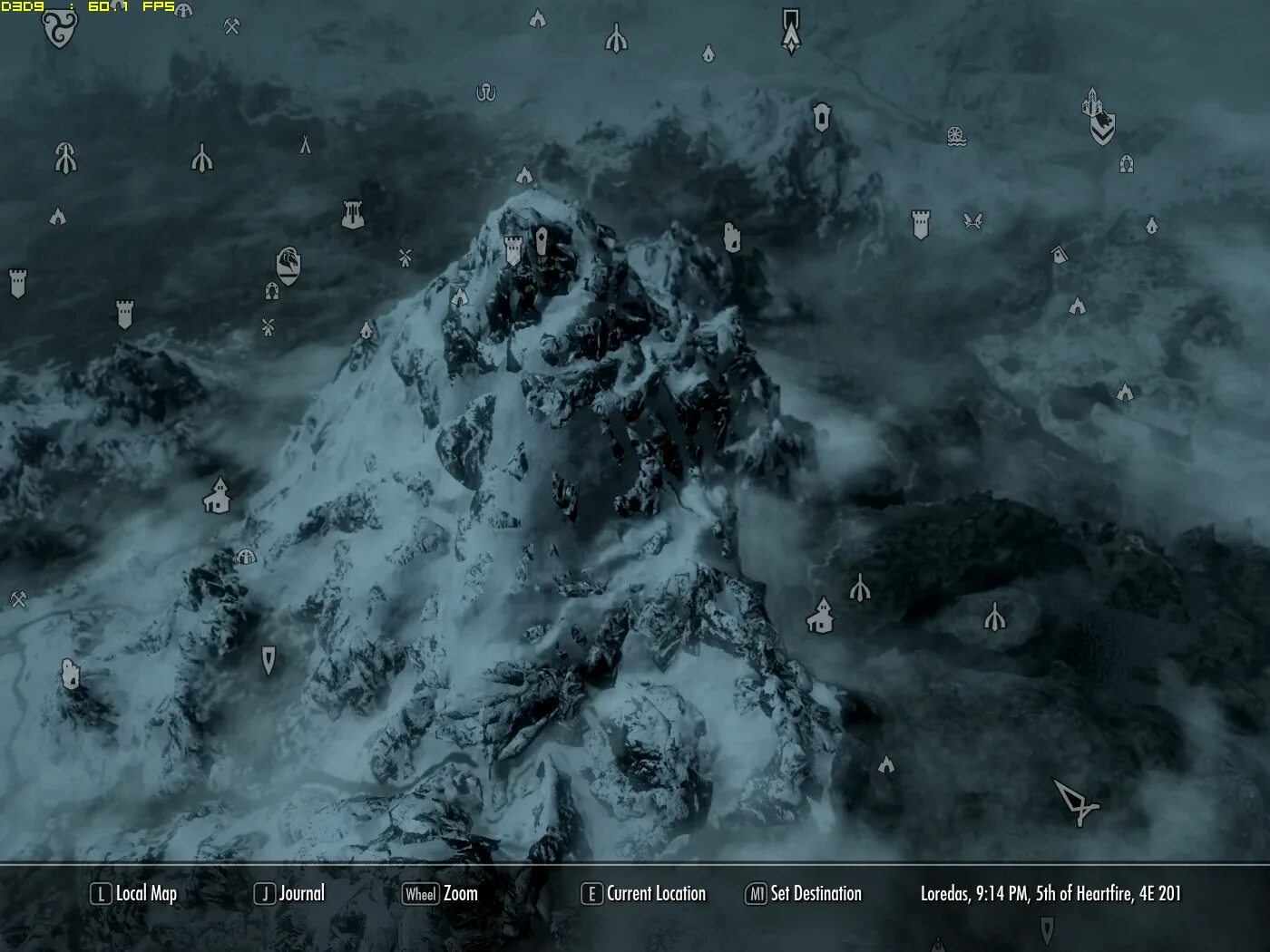Click the water wheel lumber mill marker

956,137
